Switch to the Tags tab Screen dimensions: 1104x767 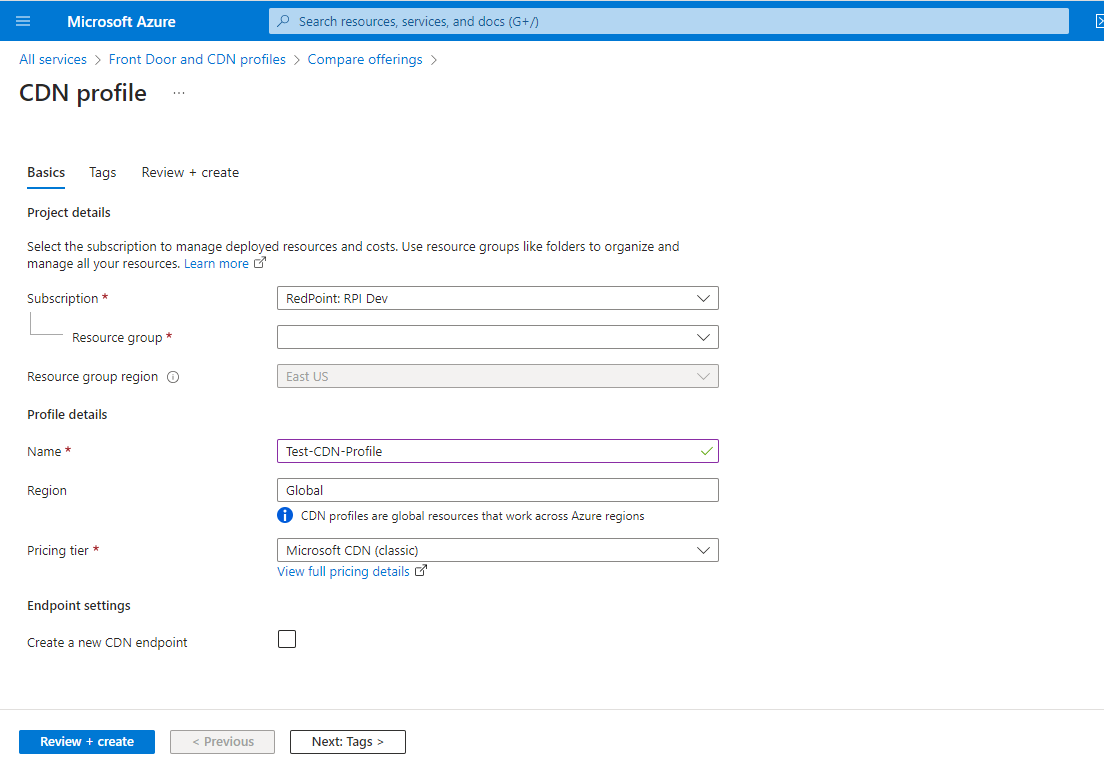click(x=103, y=173)
